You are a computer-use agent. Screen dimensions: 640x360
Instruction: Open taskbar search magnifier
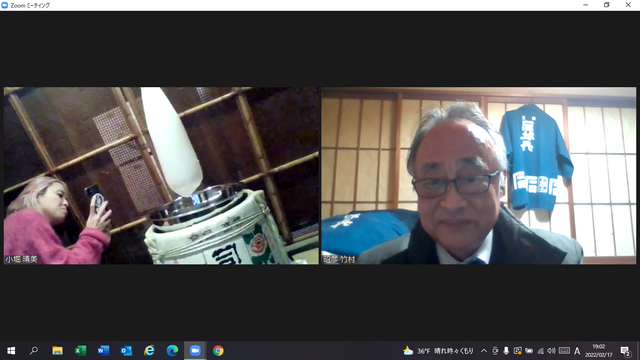[x=34, y=351]
